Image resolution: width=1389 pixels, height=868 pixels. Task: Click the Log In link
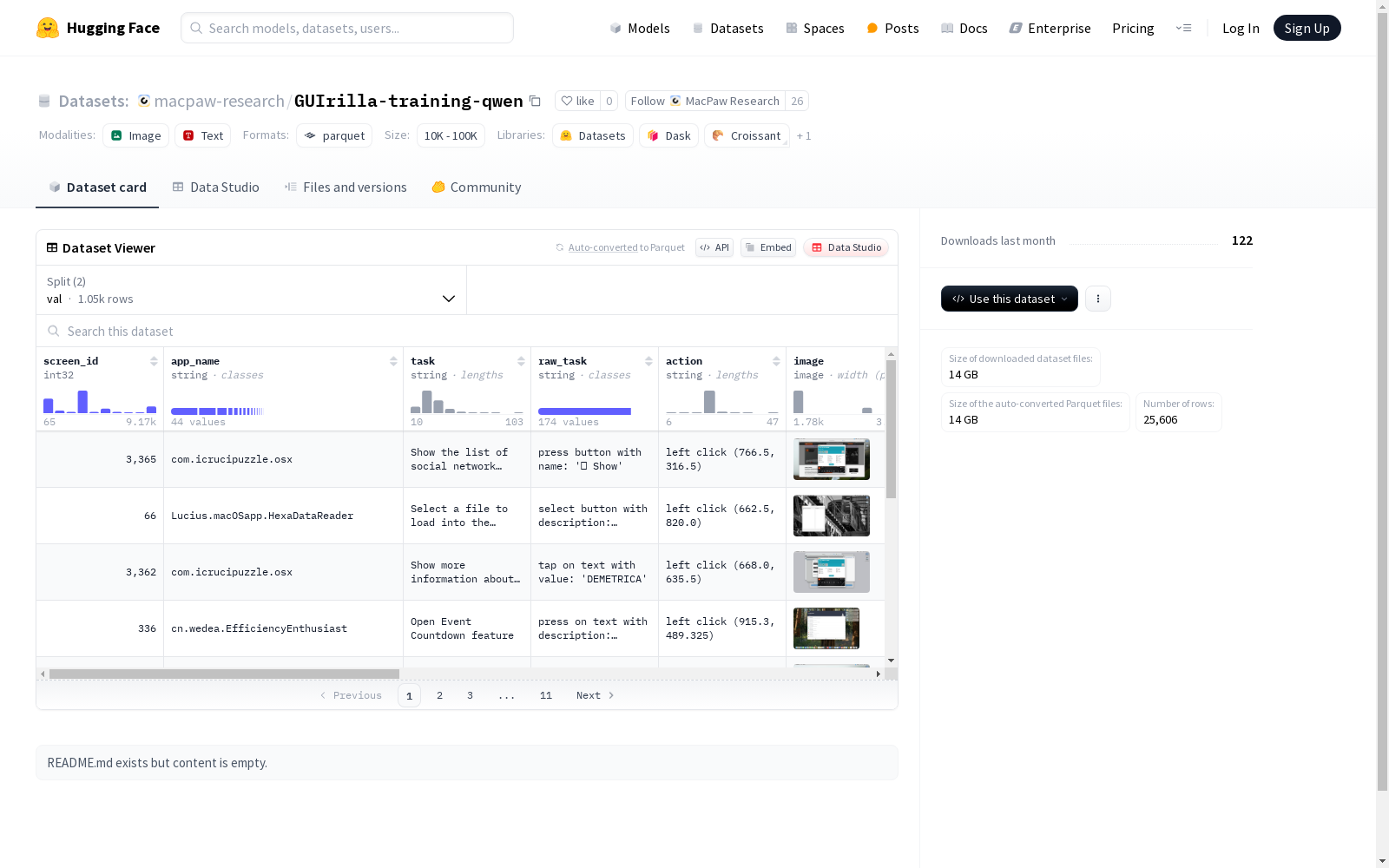pyautogui.click(x=1241, y=28)
